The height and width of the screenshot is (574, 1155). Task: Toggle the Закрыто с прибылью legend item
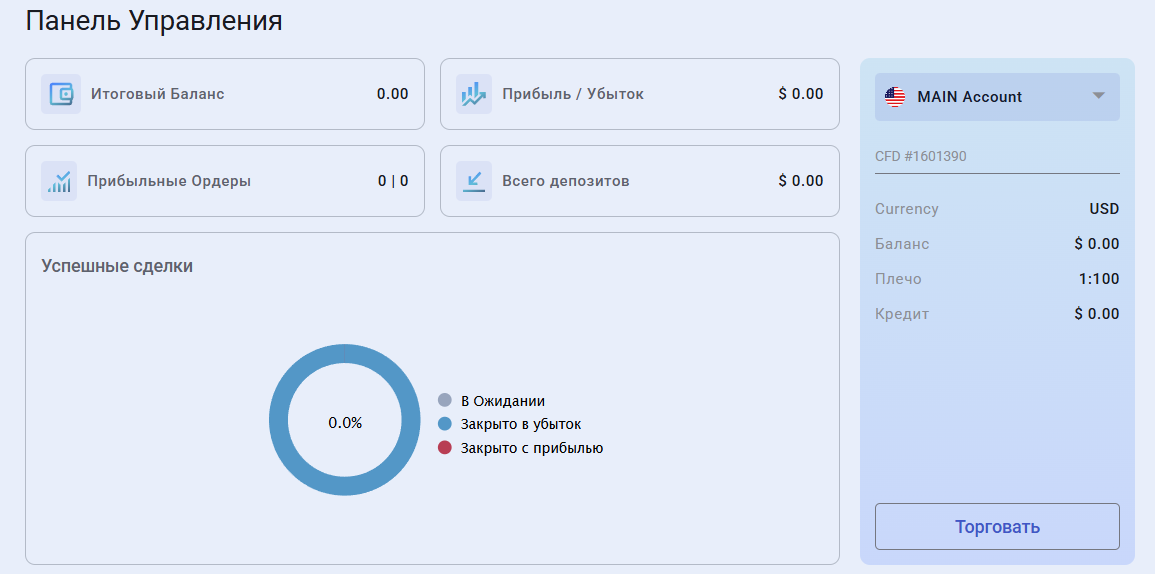coord(531,448)
